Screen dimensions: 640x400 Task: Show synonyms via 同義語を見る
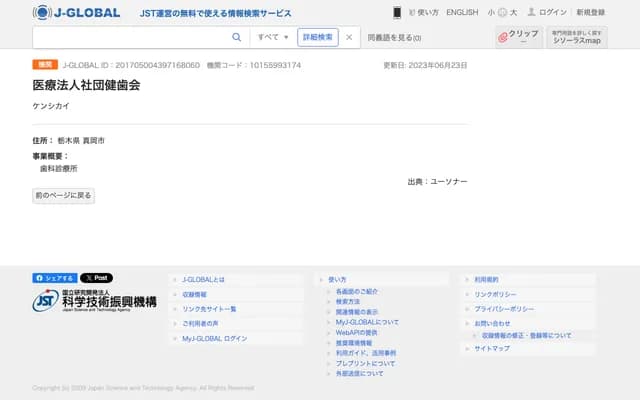pos(394,37)
